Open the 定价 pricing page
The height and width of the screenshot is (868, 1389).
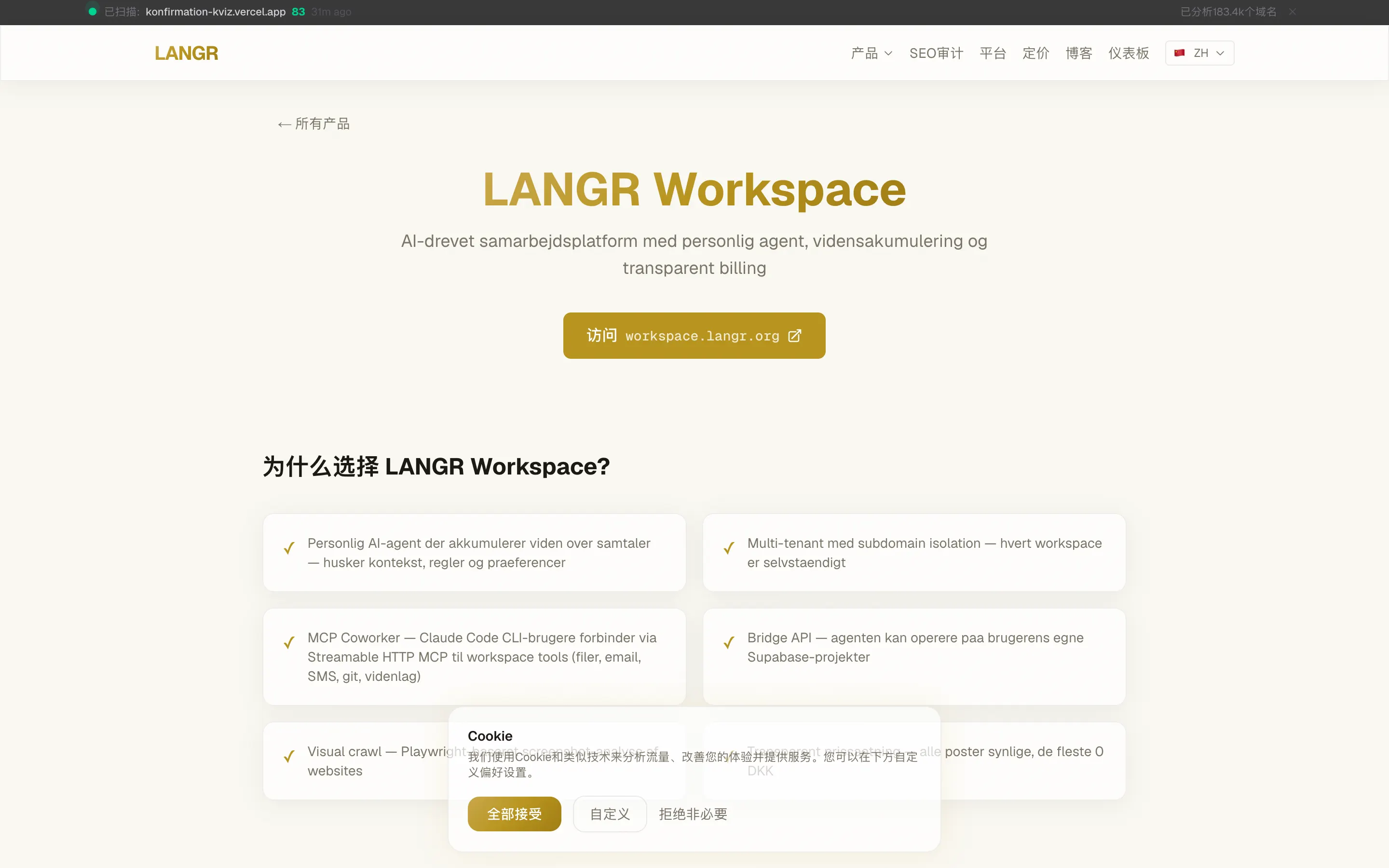[1035, 53]
